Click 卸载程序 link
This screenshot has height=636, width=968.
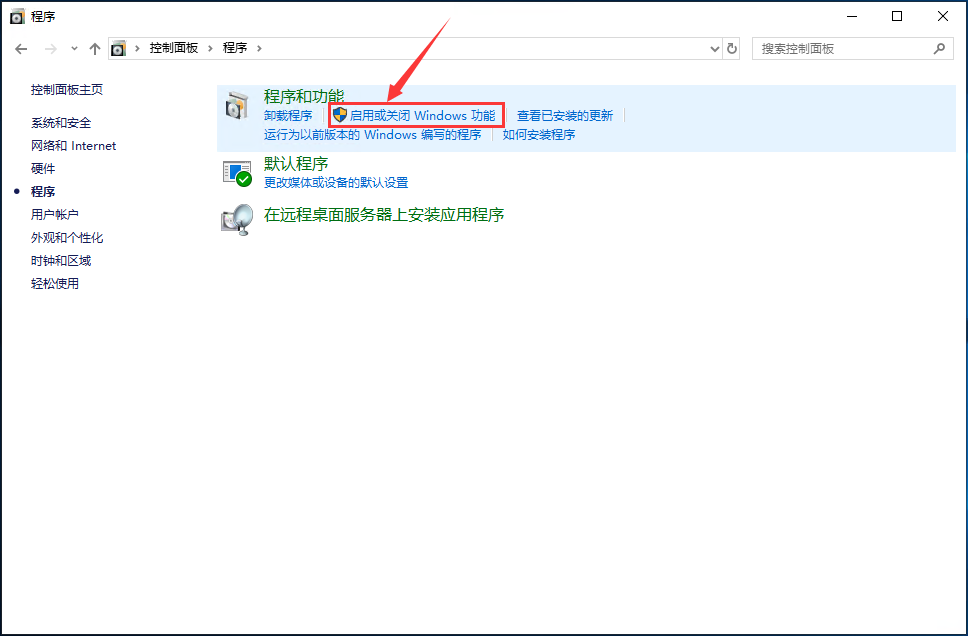tap(288, 115)
